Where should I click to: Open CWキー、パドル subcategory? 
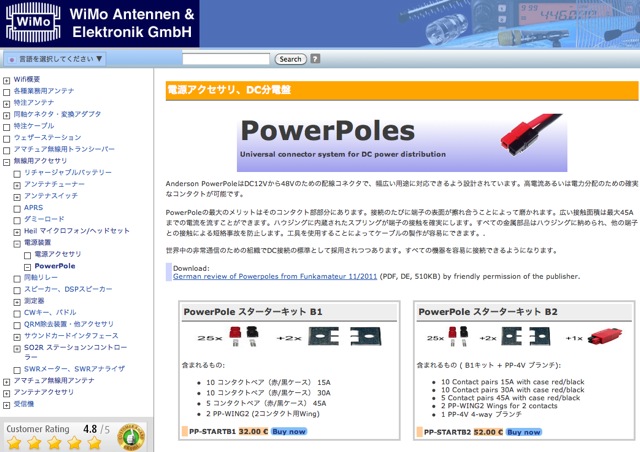tap(50, 312)
